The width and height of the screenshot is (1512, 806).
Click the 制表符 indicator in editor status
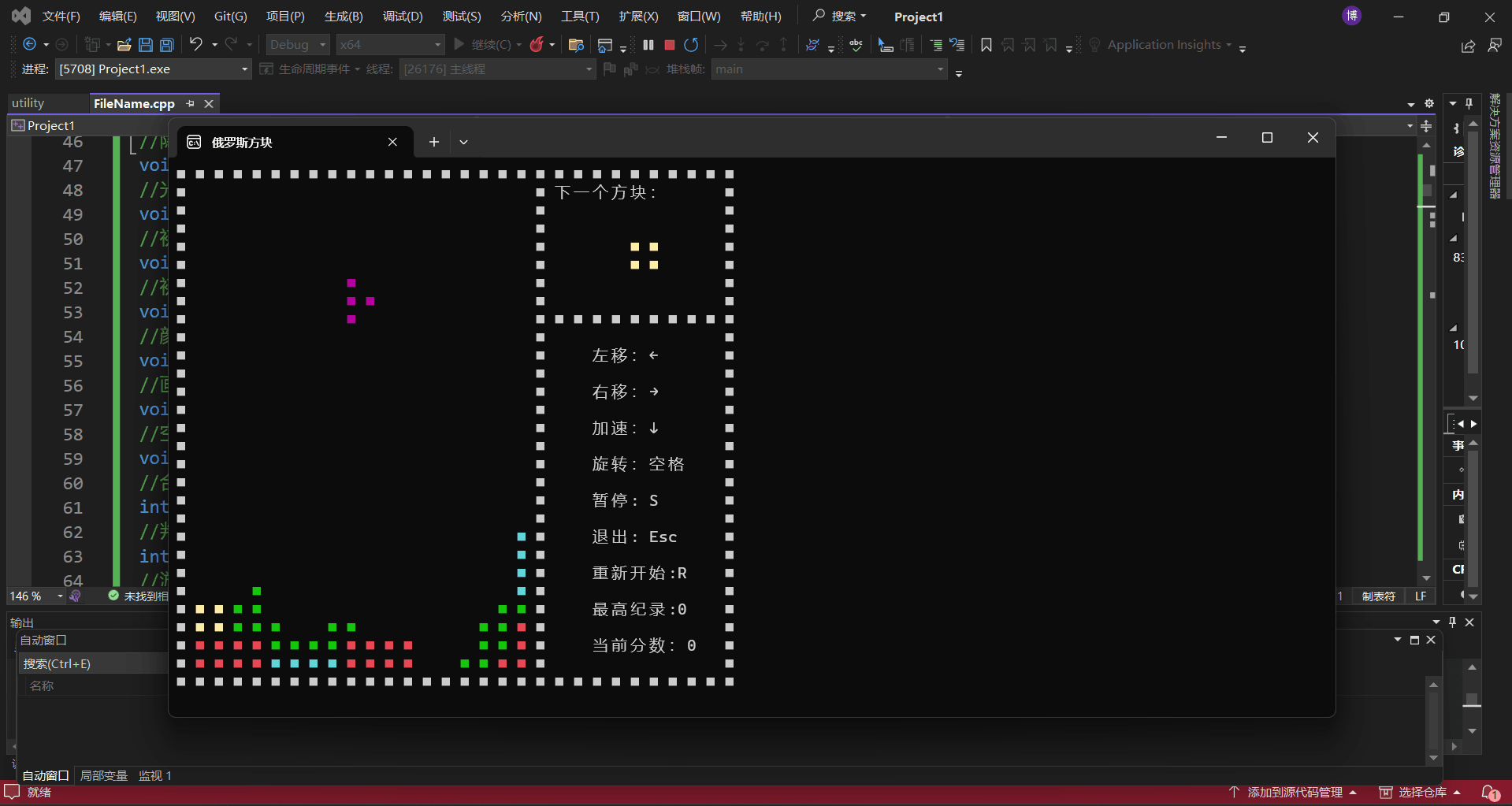(1378, 596)
